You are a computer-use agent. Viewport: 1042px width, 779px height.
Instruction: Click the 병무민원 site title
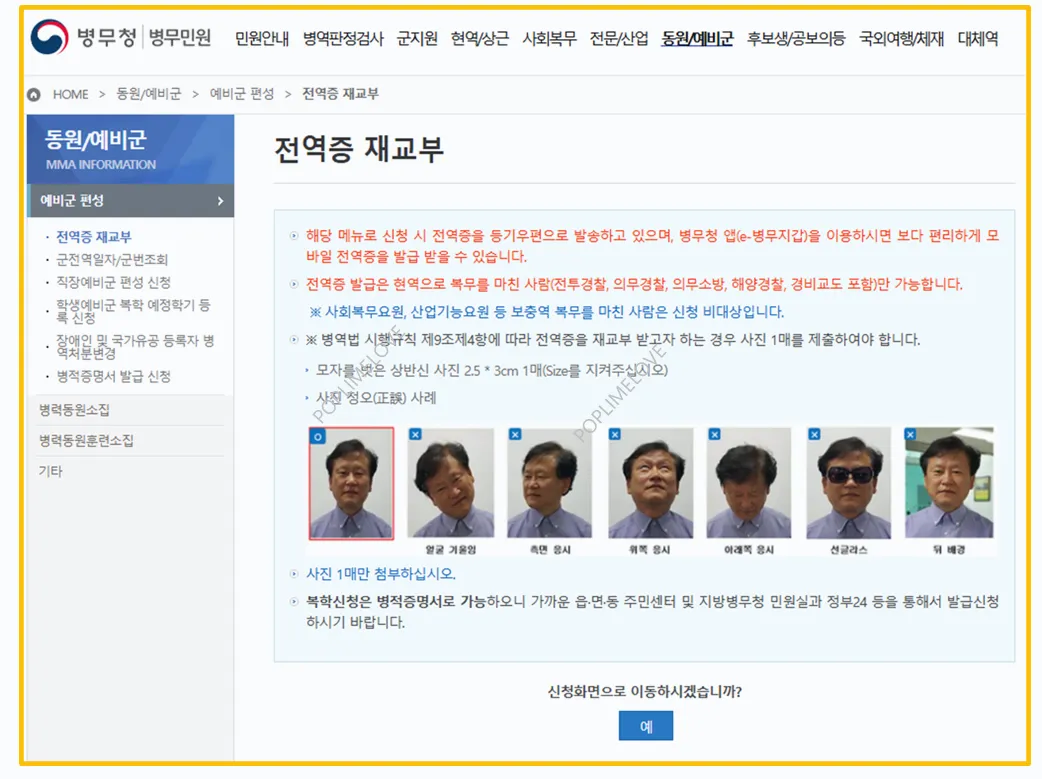point(180,37)
